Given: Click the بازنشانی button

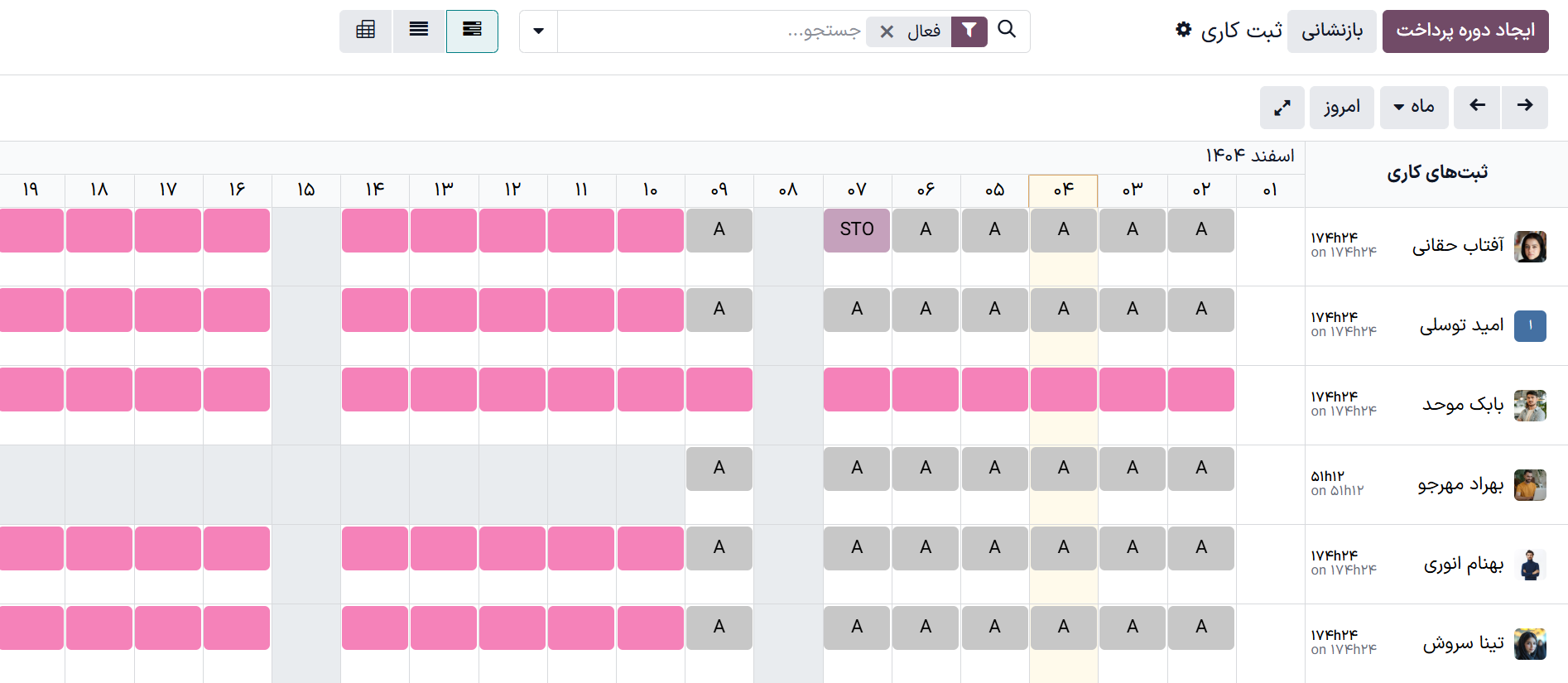Looking at the screenshot, I should [1331, 31].
